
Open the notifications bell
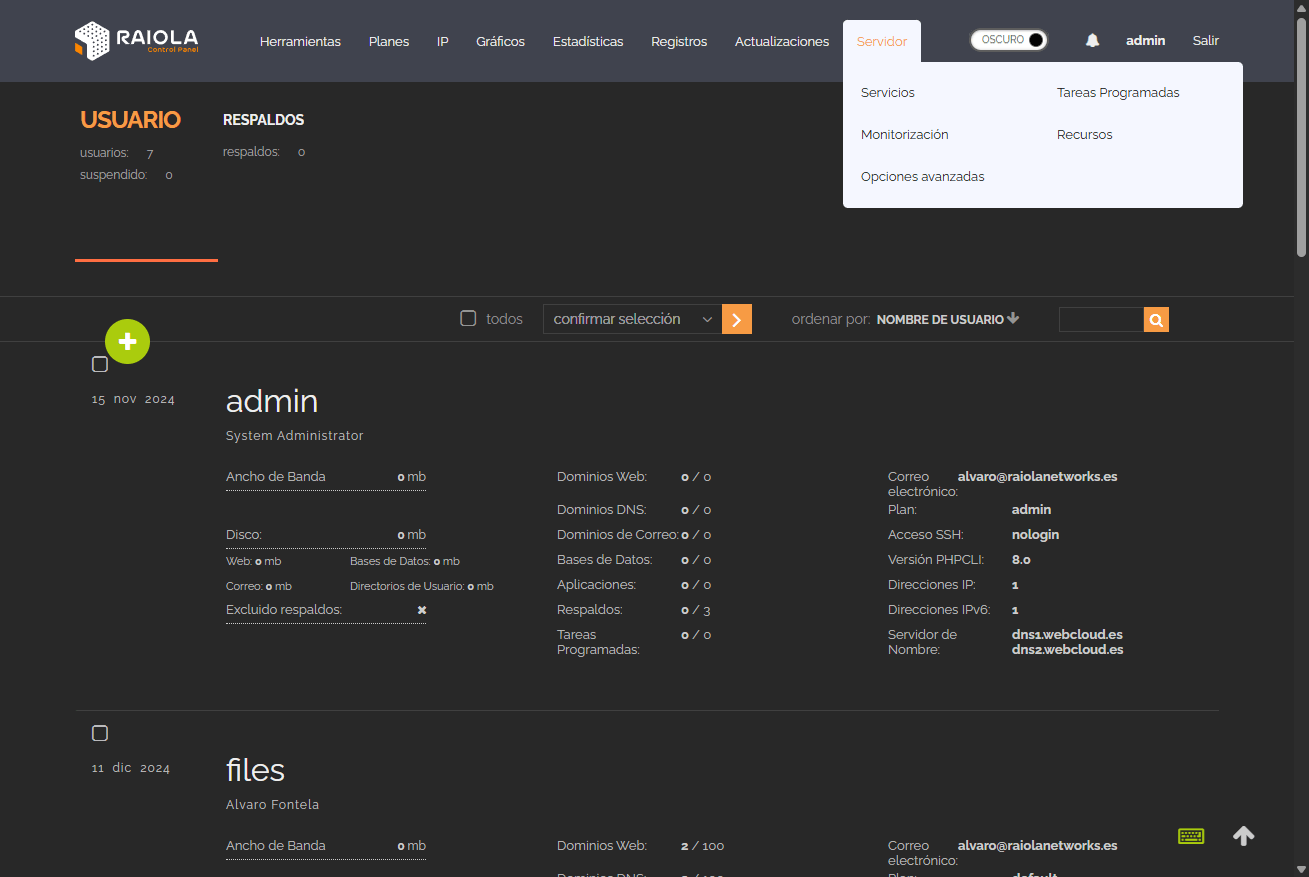click(x=1092, y=41)
